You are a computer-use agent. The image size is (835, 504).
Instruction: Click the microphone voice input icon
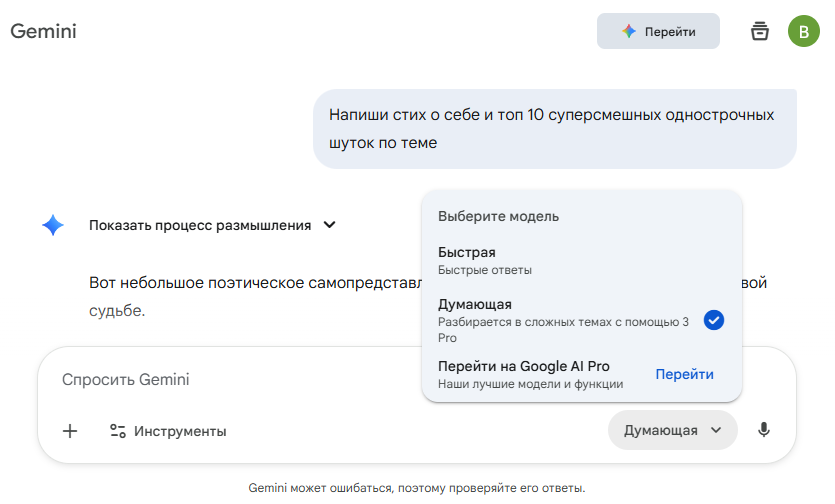[764, 430]
